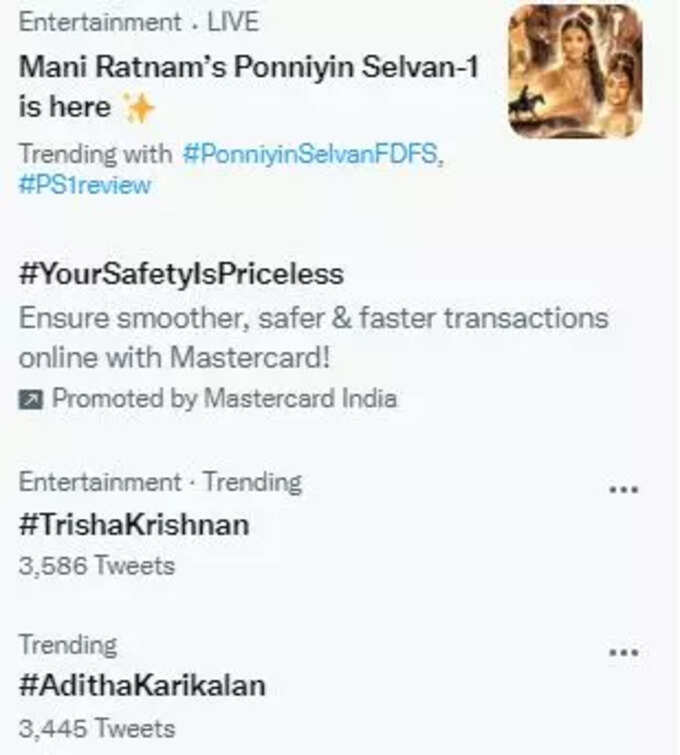Select the 'Entertainment . LIVE' label
Screen dimensions: 680x755
click(x=139, y=22)
